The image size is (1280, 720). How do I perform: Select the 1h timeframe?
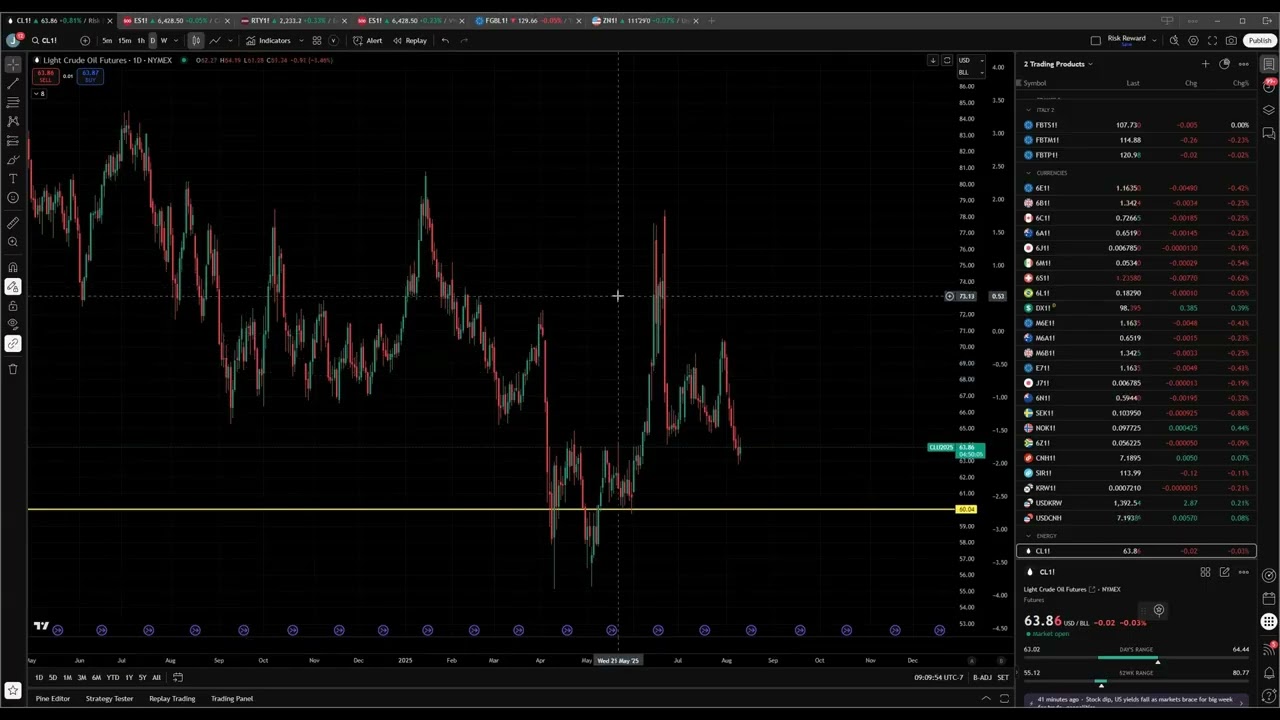141,41
